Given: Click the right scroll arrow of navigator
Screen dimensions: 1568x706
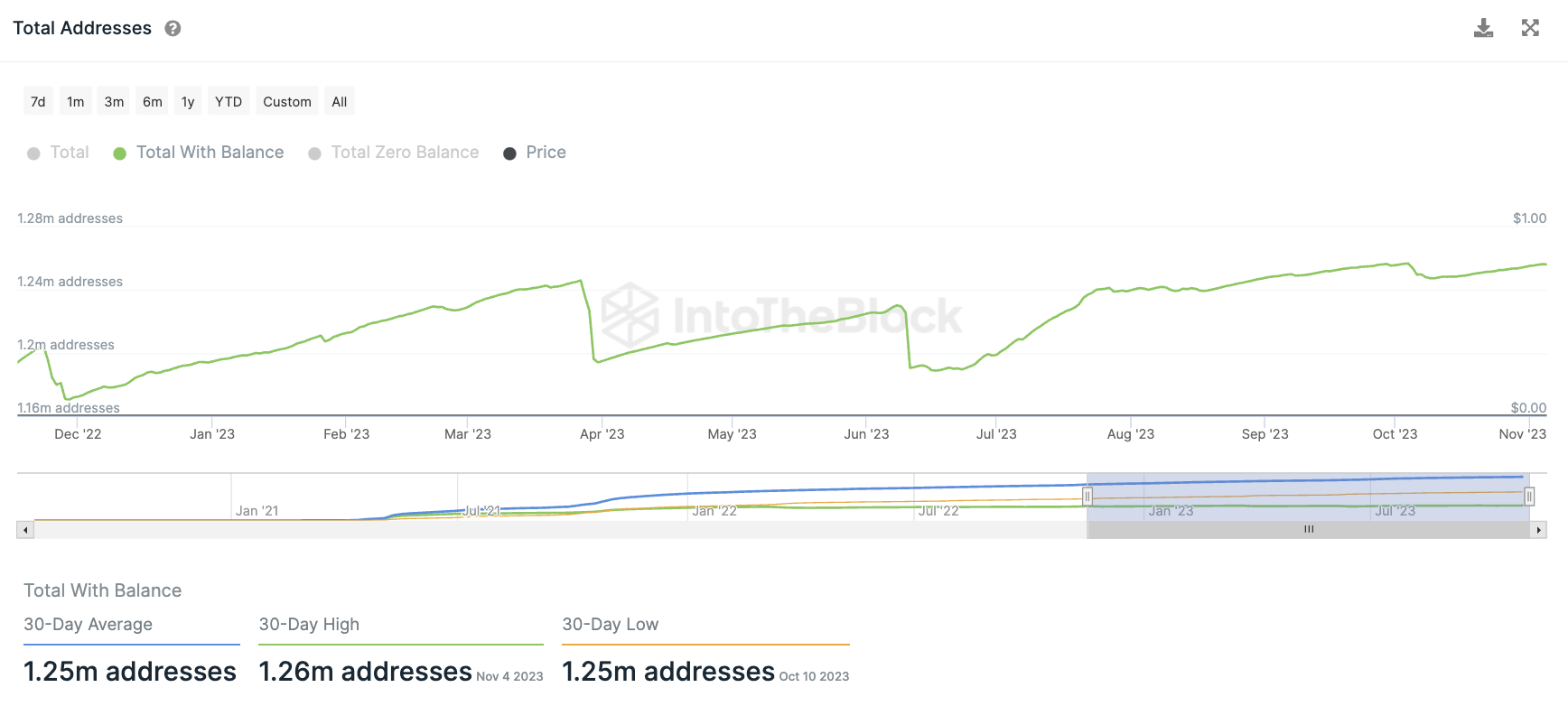Looking at the screenshot, I should point(1538,530).
